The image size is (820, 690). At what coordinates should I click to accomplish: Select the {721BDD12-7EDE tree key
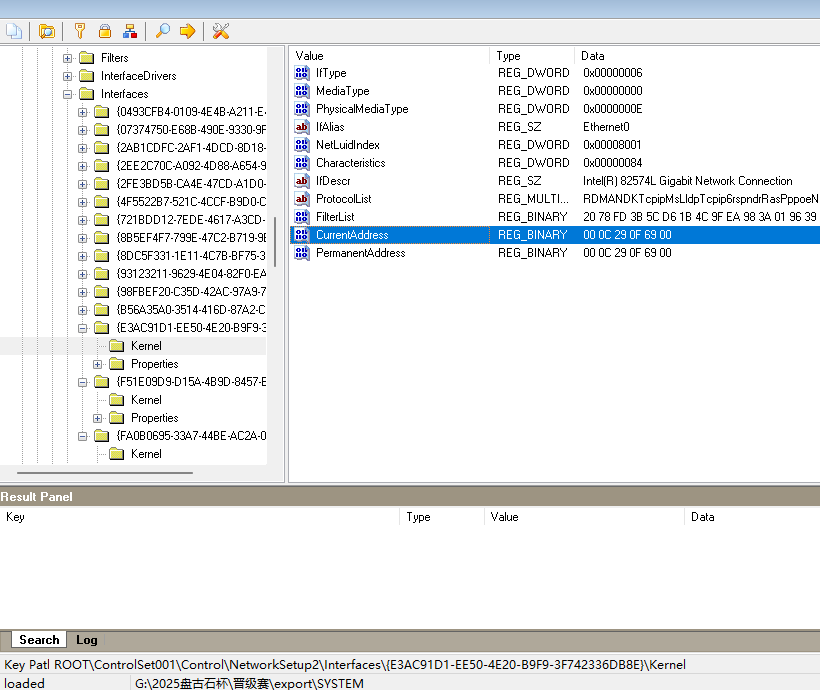tap(191, 220)
